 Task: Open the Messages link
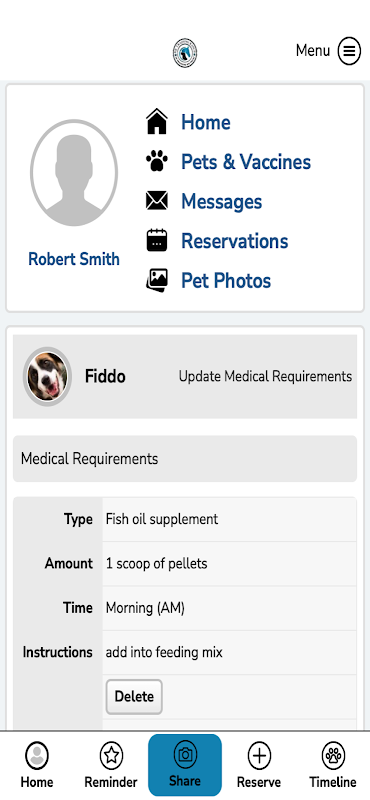pyautogui.click(x=221, y=201)
